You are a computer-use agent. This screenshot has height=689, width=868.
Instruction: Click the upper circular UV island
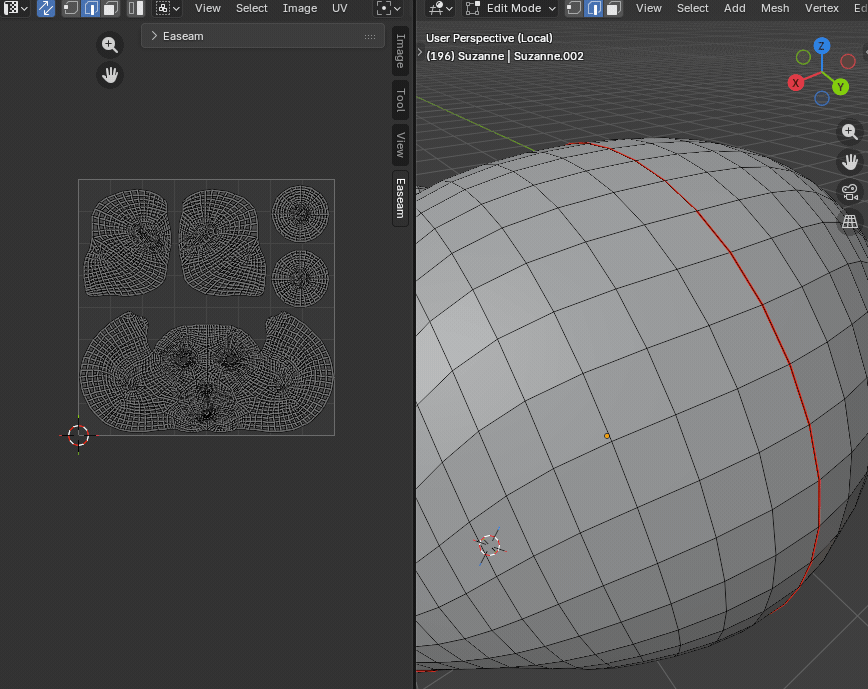pyautogui.click(x=301, y=214)
